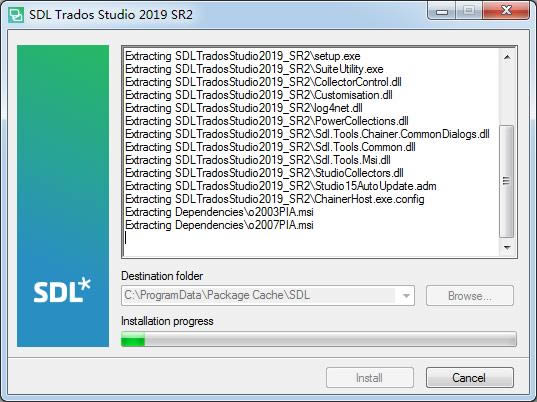
Task: Click the SDL logo in the side banner
Action: [x=62, y=290]
